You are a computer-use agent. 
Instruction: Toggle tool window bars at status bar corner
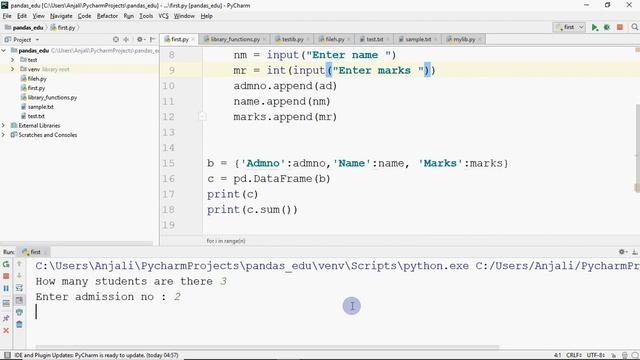(7, 355)
